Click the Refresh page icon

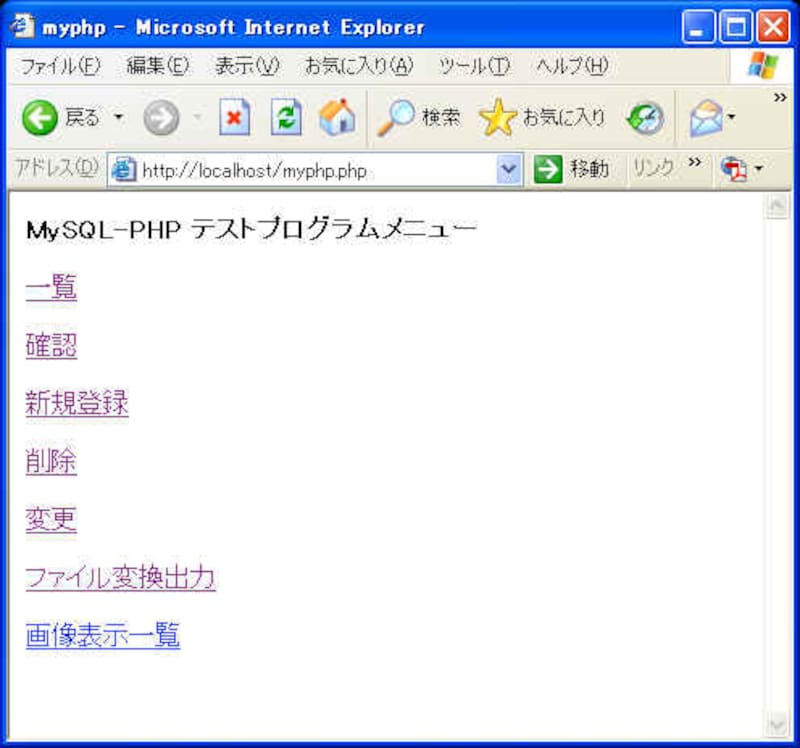pyautogui.click(x=286, y=117)
